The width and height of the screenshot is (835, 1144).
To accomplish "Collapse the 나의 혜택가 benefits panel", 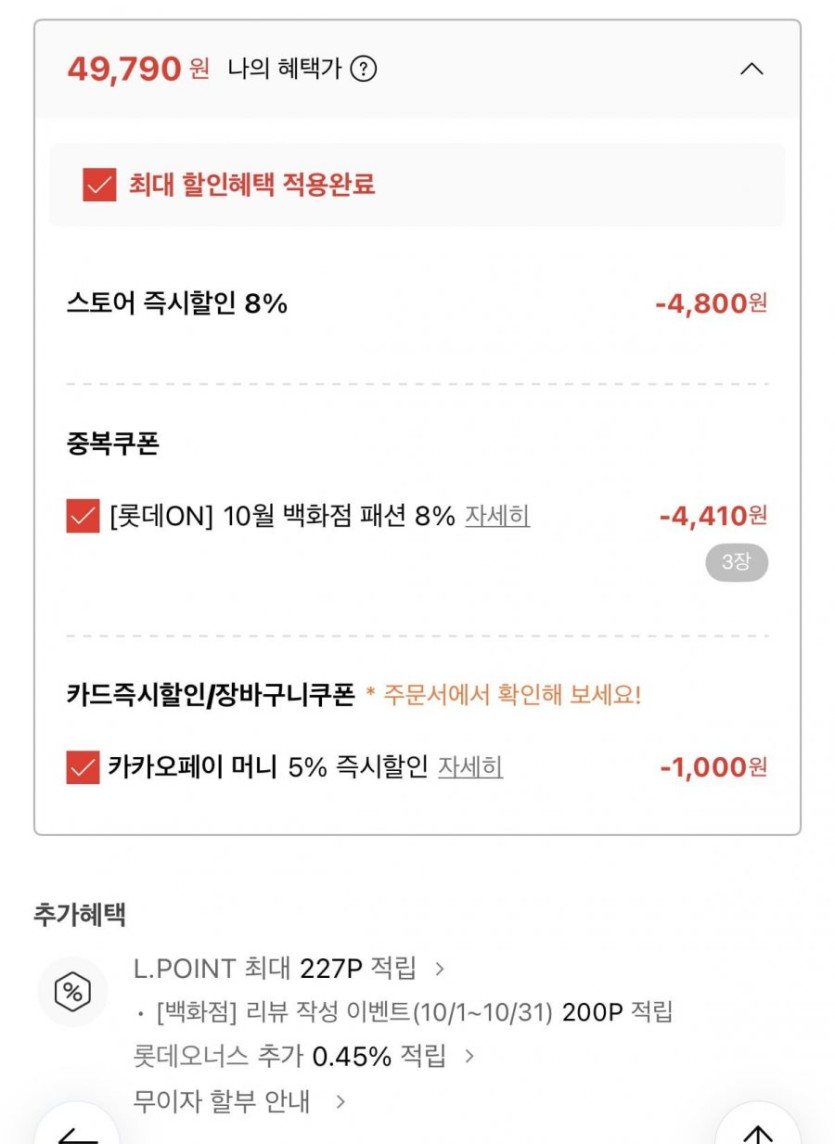I will (x=751, y=69).
